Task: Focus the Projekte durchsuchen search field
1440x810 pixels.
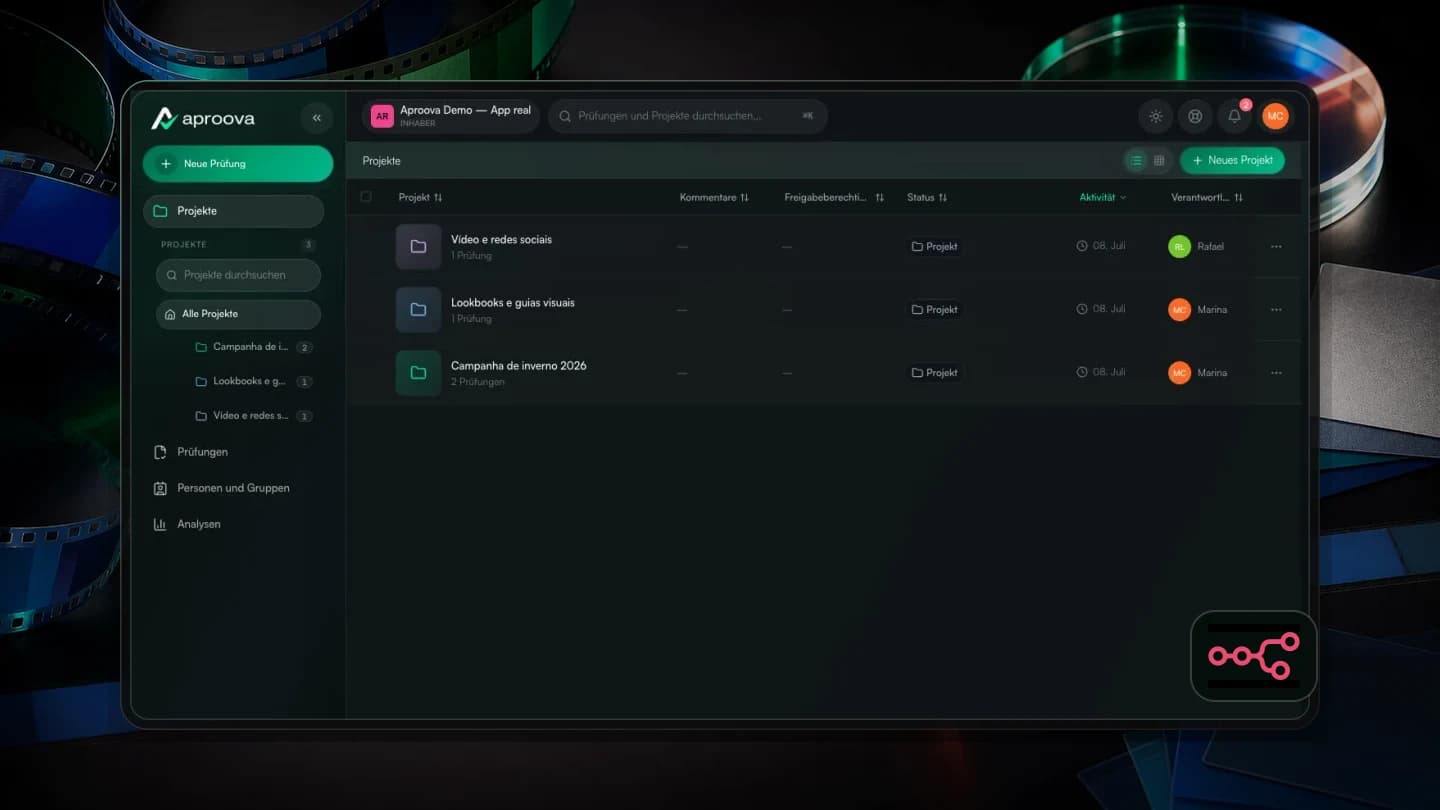Action: [238, 275]
